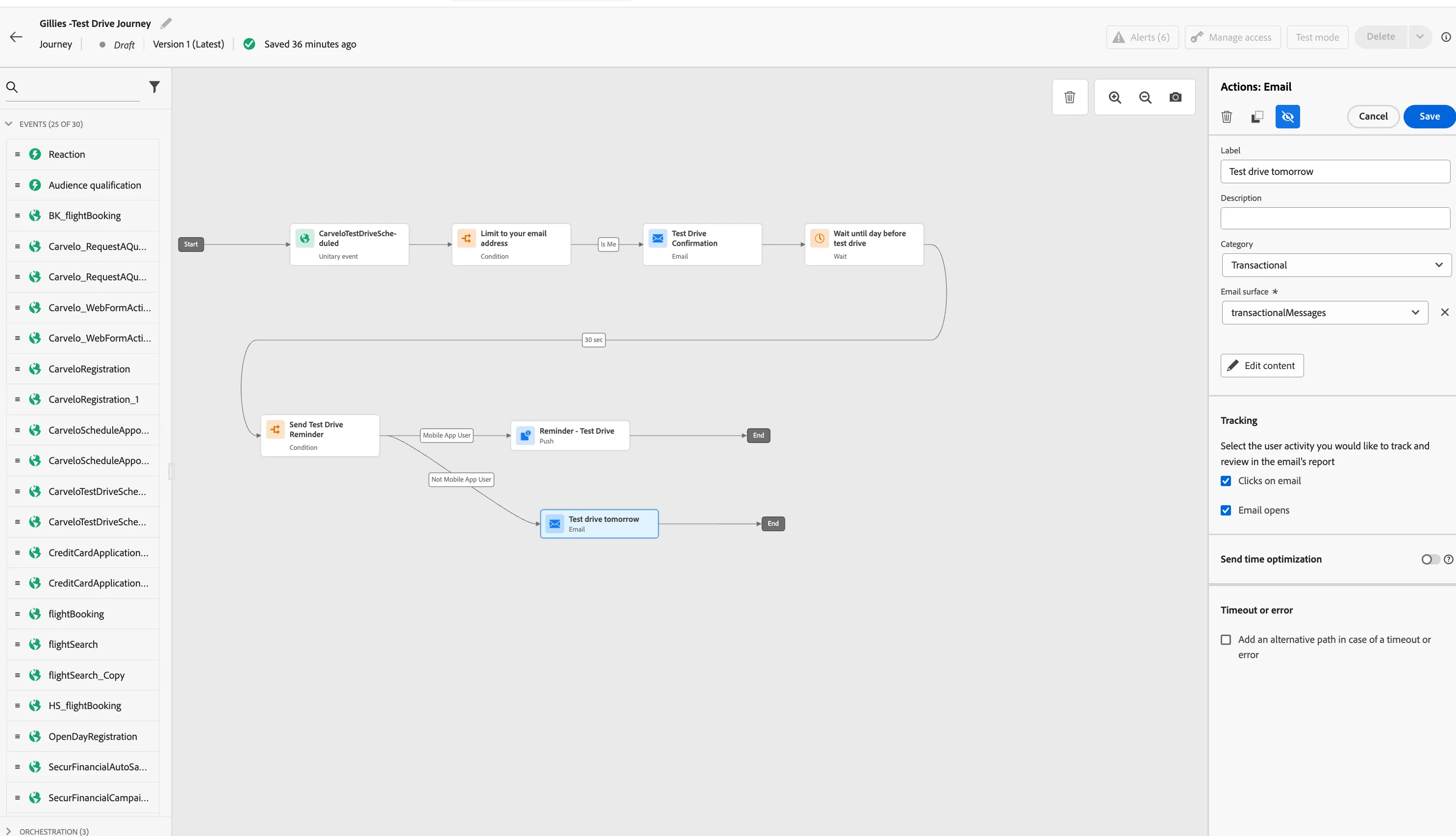Viewport: 1456px width, 836px height.
Task: Select the Reminder - Test Drive push node
Action: (x=570, y=435)
